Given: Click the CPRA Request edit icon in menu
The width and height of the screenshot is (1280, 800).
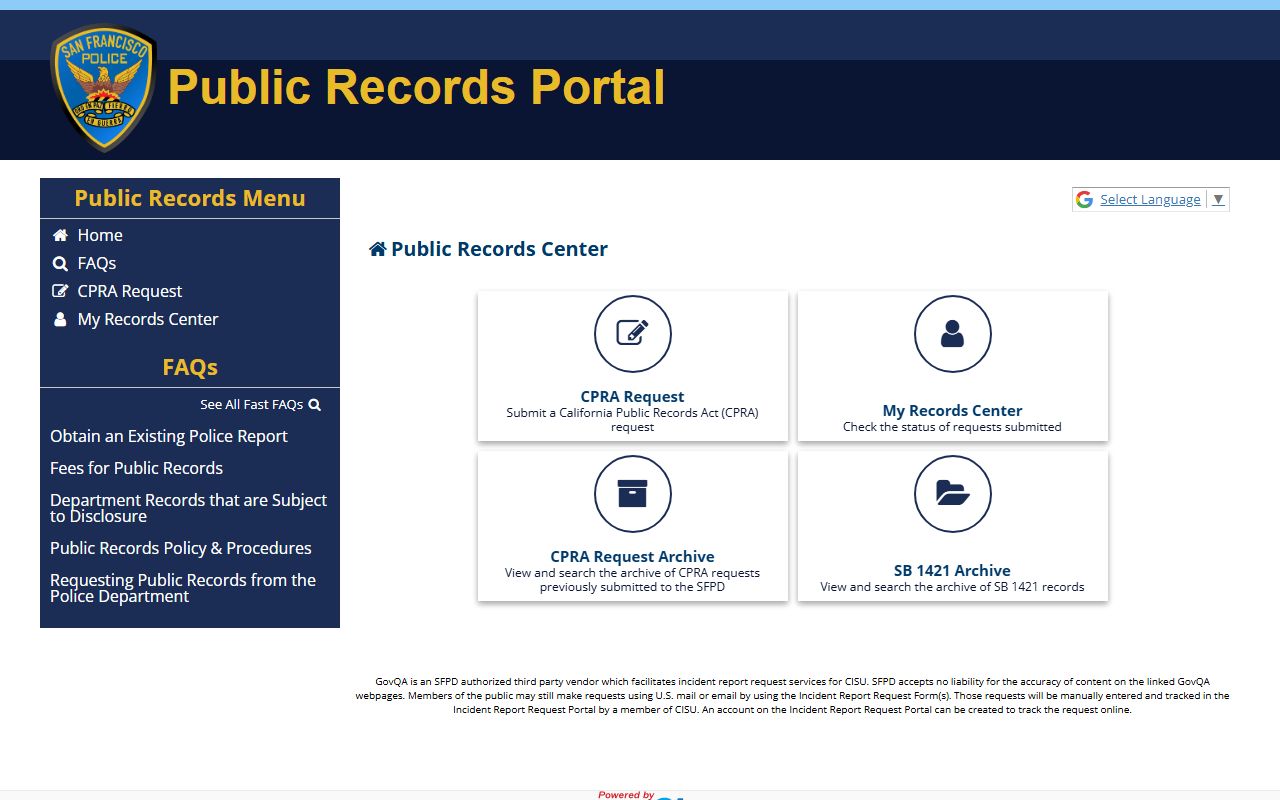Looking at the screenshot, I should (60, 292).
